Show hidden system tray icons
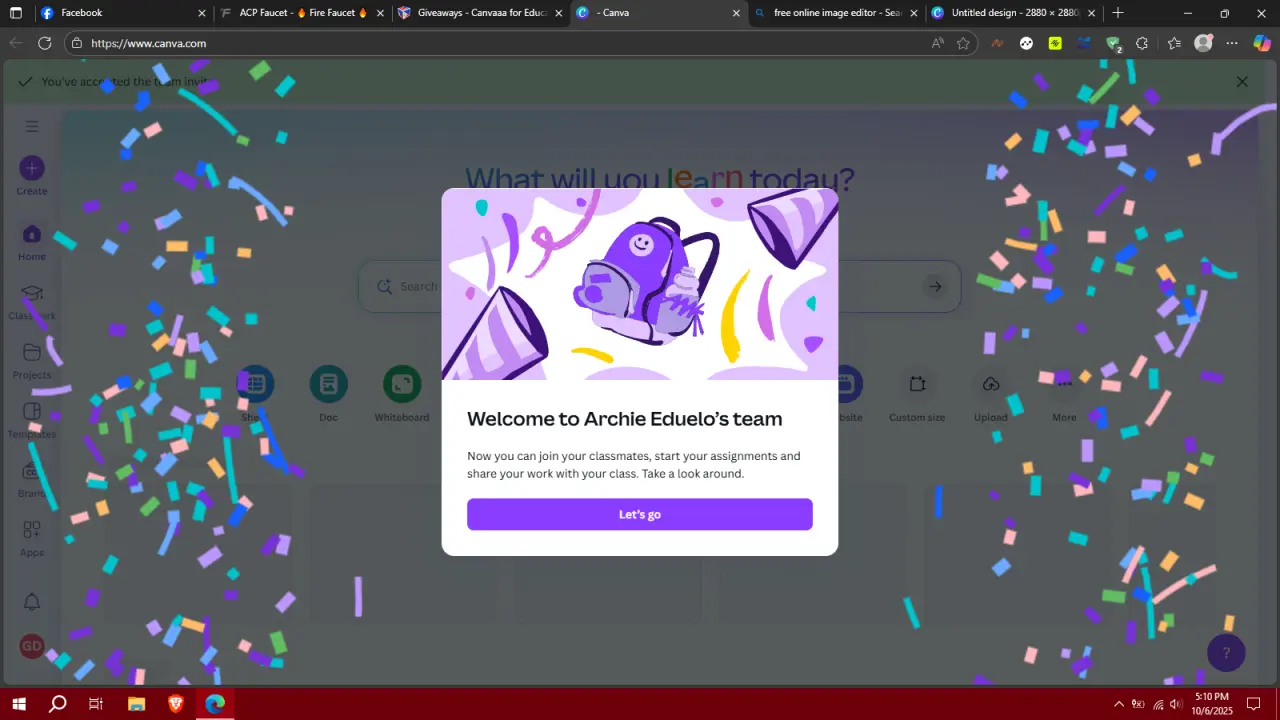 (x=1118, y=704)
